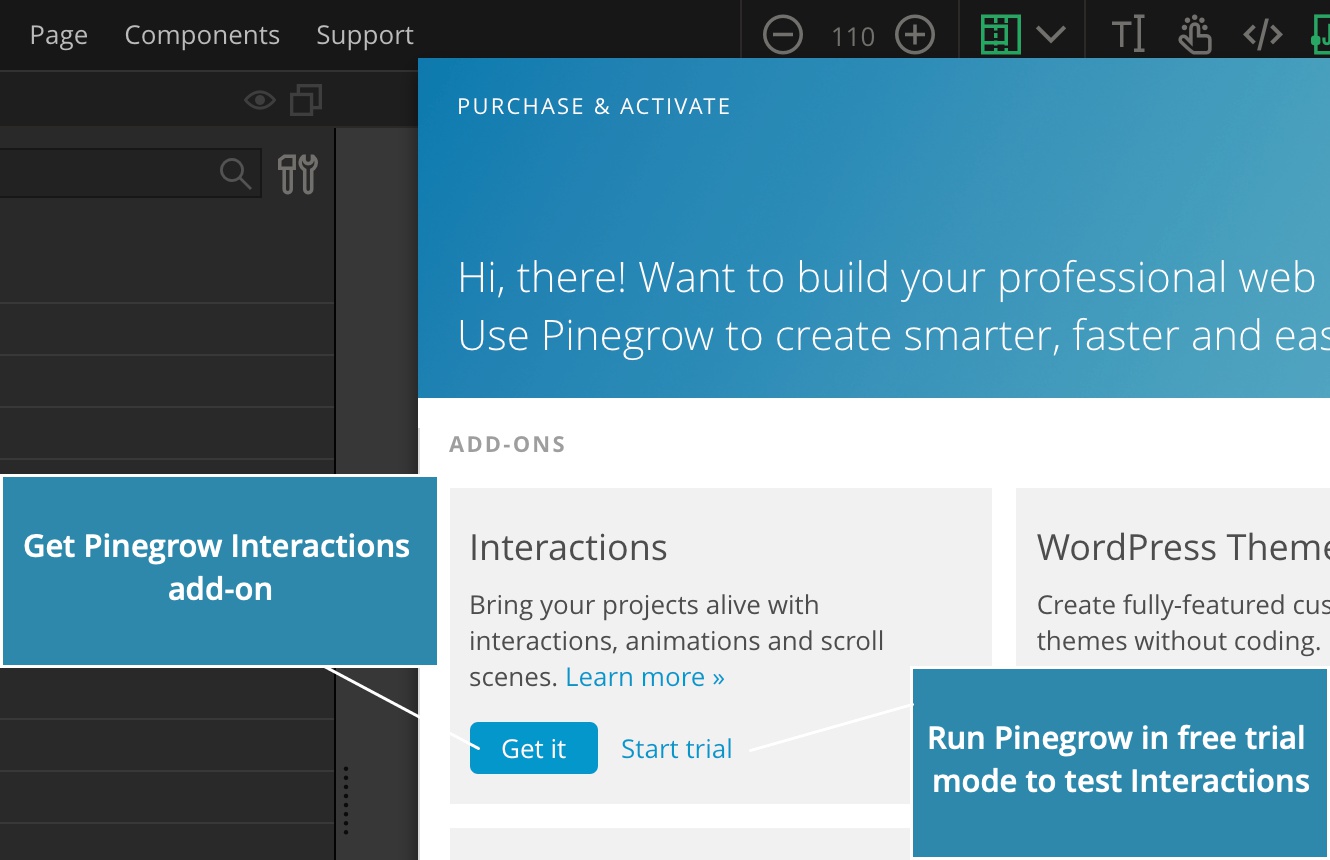Click the search magnifier icon

(235, 173)
